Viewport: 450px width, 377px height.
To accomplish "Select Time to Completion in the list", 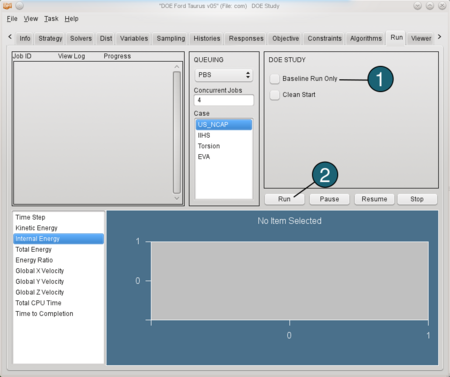I will 58,314.
